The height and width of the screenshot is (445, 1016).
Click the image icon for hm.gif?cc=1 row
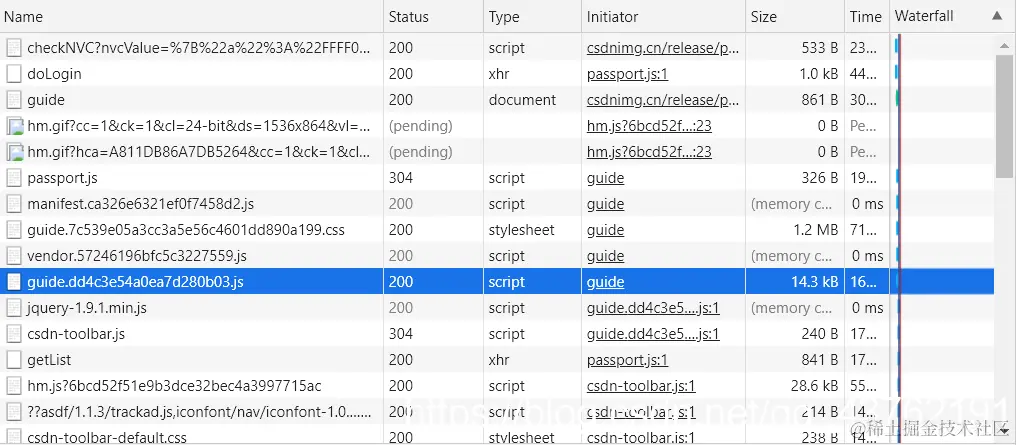click(x=15, y=126)
